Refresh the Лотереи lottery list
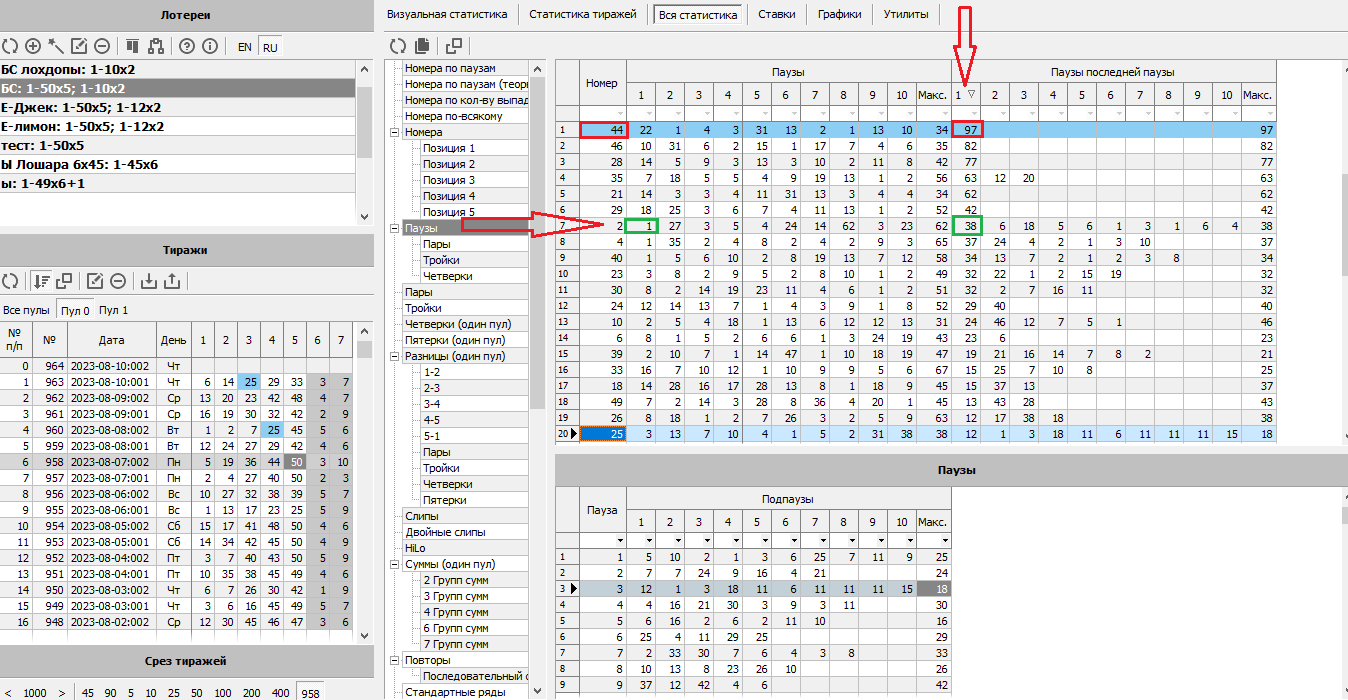1348x700 pixels. 10,46
